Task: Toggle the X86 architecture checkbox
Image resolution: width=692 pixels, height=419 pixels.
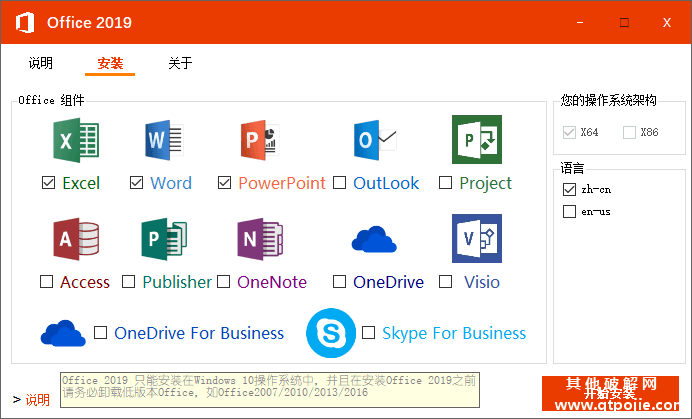Action: [629, 132]
